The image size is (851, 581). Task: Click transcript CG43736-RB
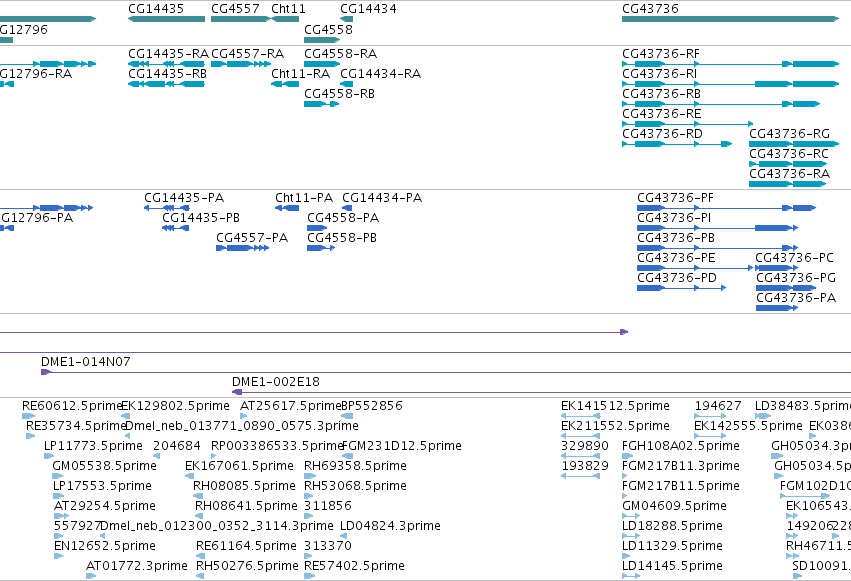coord(661,94)
